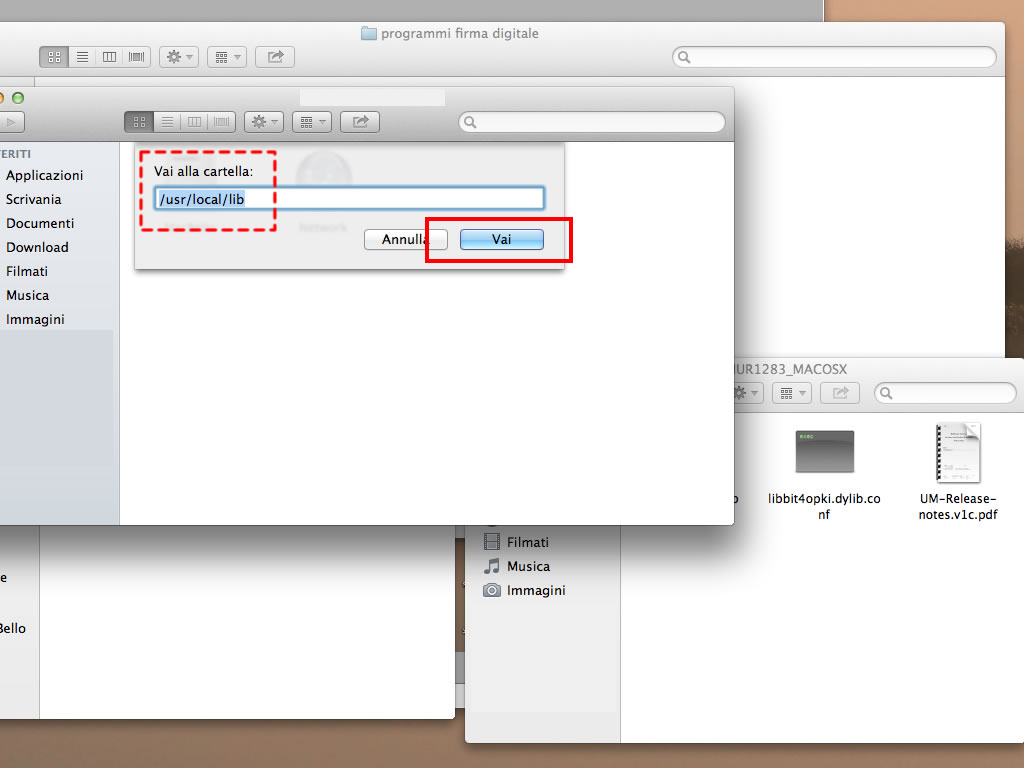Select the libbit4opki.dylib.conf exec file icon
The height and width of the screenshot is (768, 1024).
tap(824, 452)
